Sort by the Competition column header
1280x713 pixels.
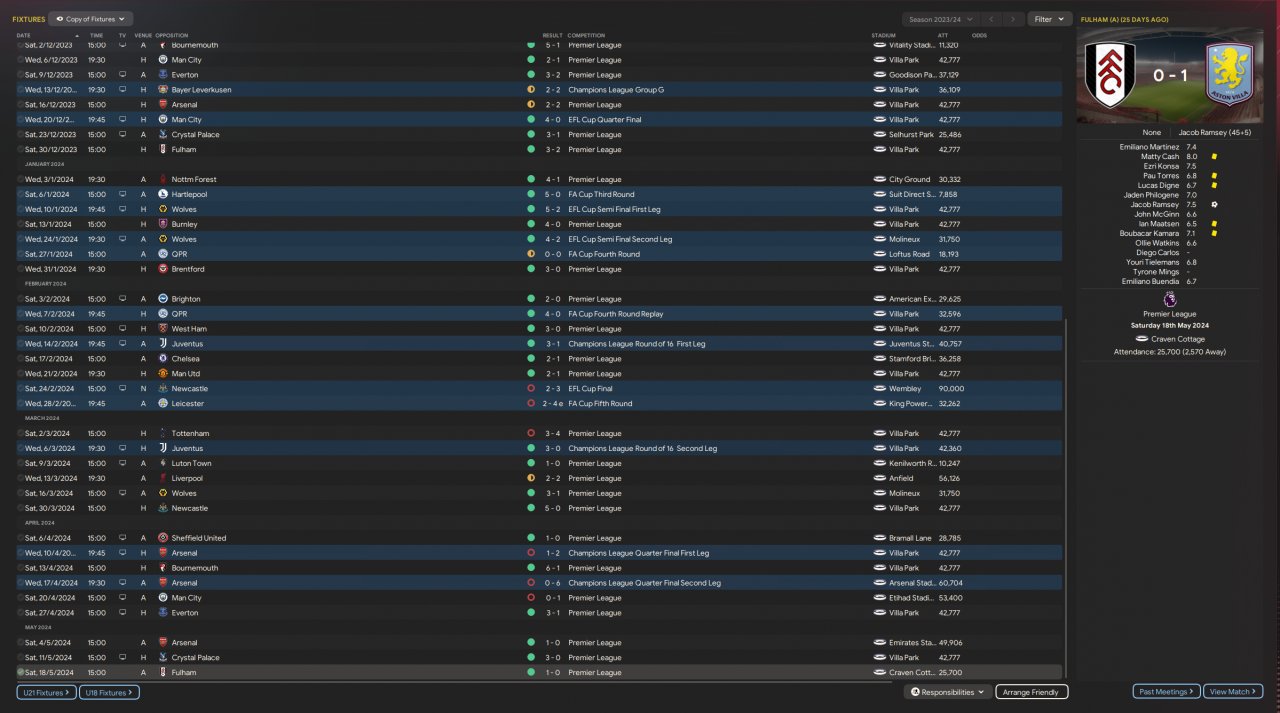(585, 35)
